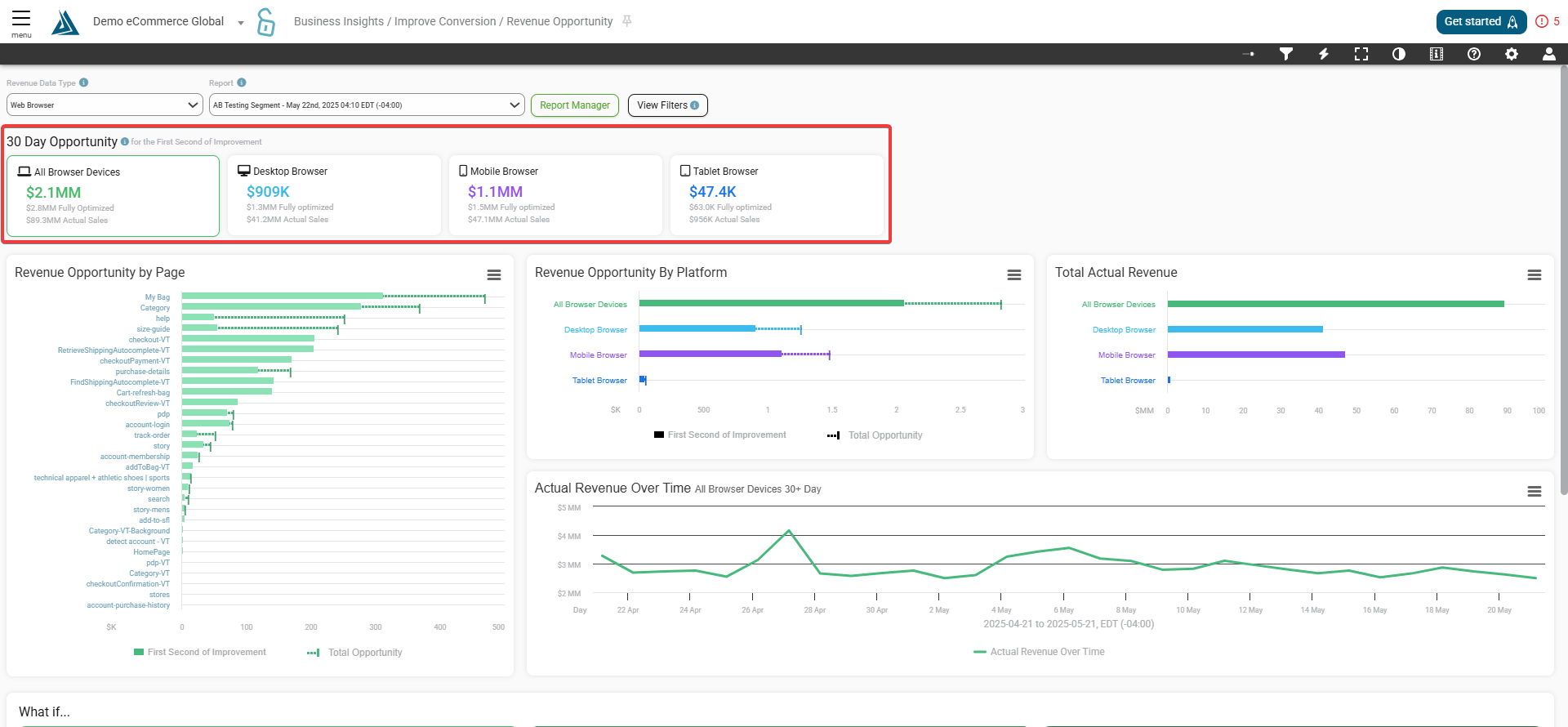Screen dimensions: 1568x727
Task: Open the help question mark icon
Action: click(x=1474, y=54)
